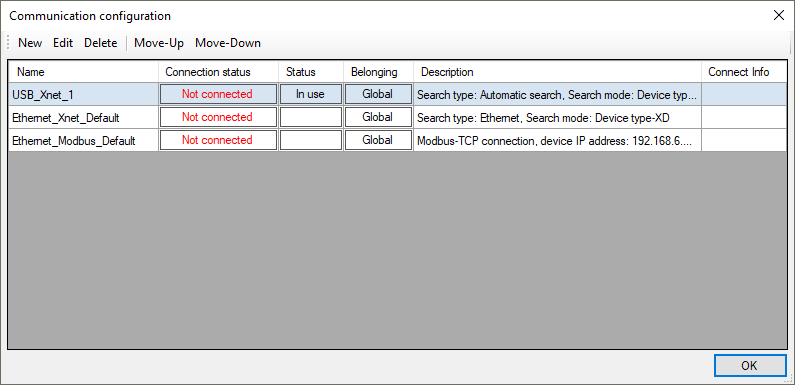
Task: Click empty Status button for Ethernet_Xnet_Default
Action: (x=311, y=117)
